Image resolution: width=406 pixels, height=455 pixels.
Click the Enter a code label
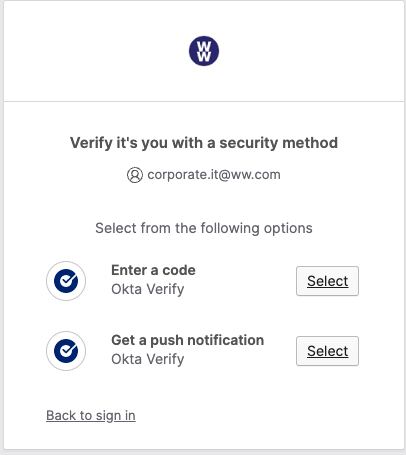tap(153, 270)
